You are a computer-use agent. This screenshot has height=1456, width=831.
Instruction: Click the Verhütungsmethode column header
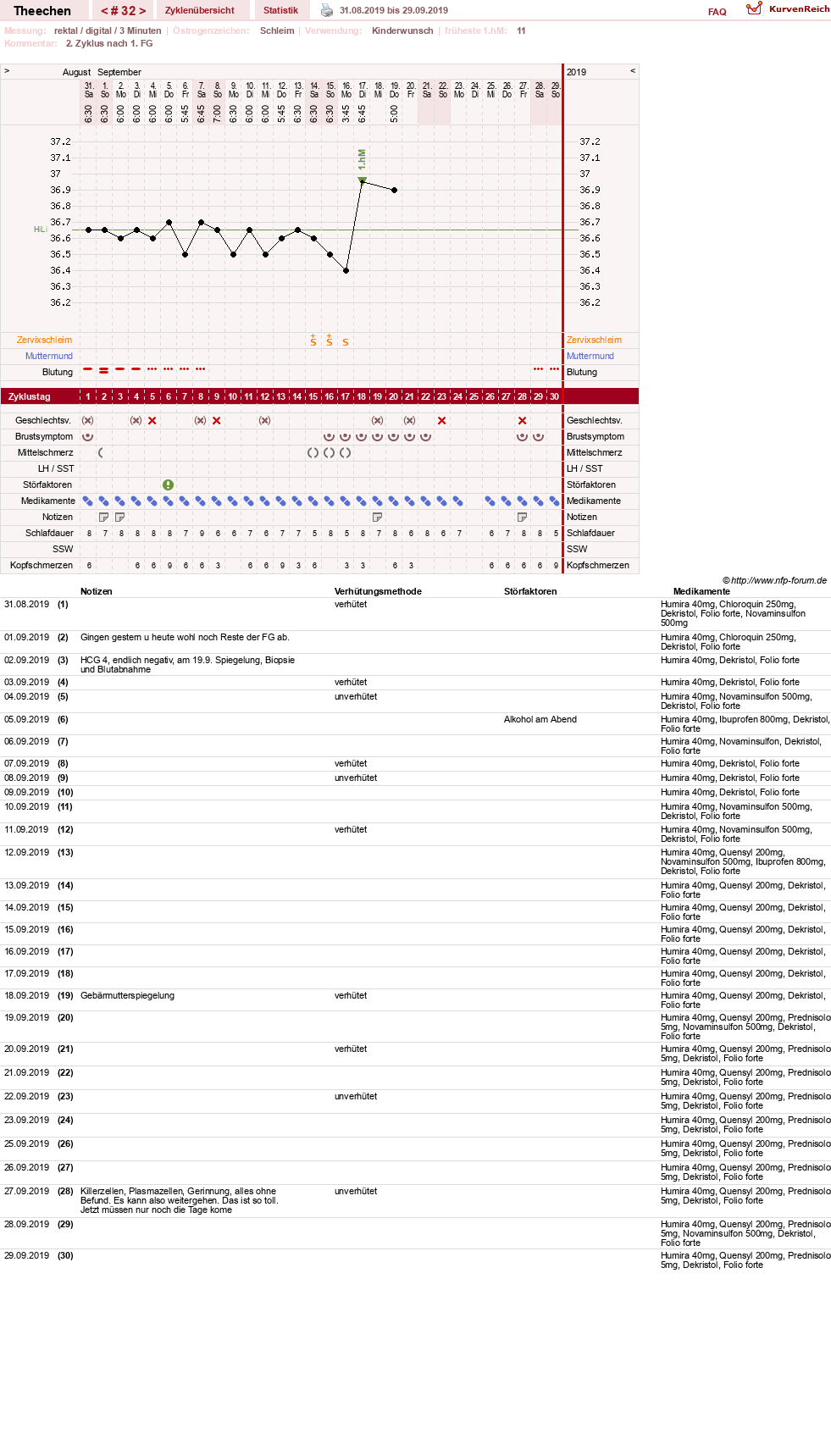[378, 591]
